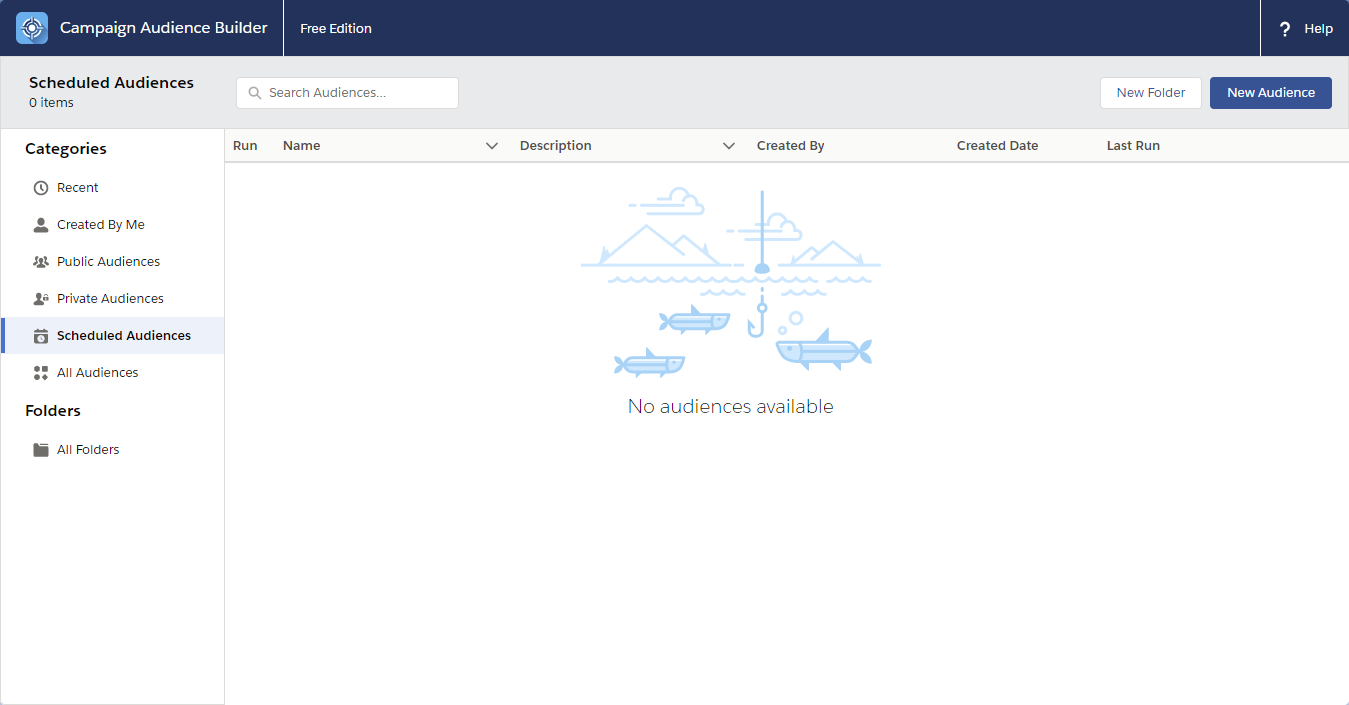Select the lock-user icon for Private Audiences
This screenshot has width=1349, height=705.
pos(41,298)
